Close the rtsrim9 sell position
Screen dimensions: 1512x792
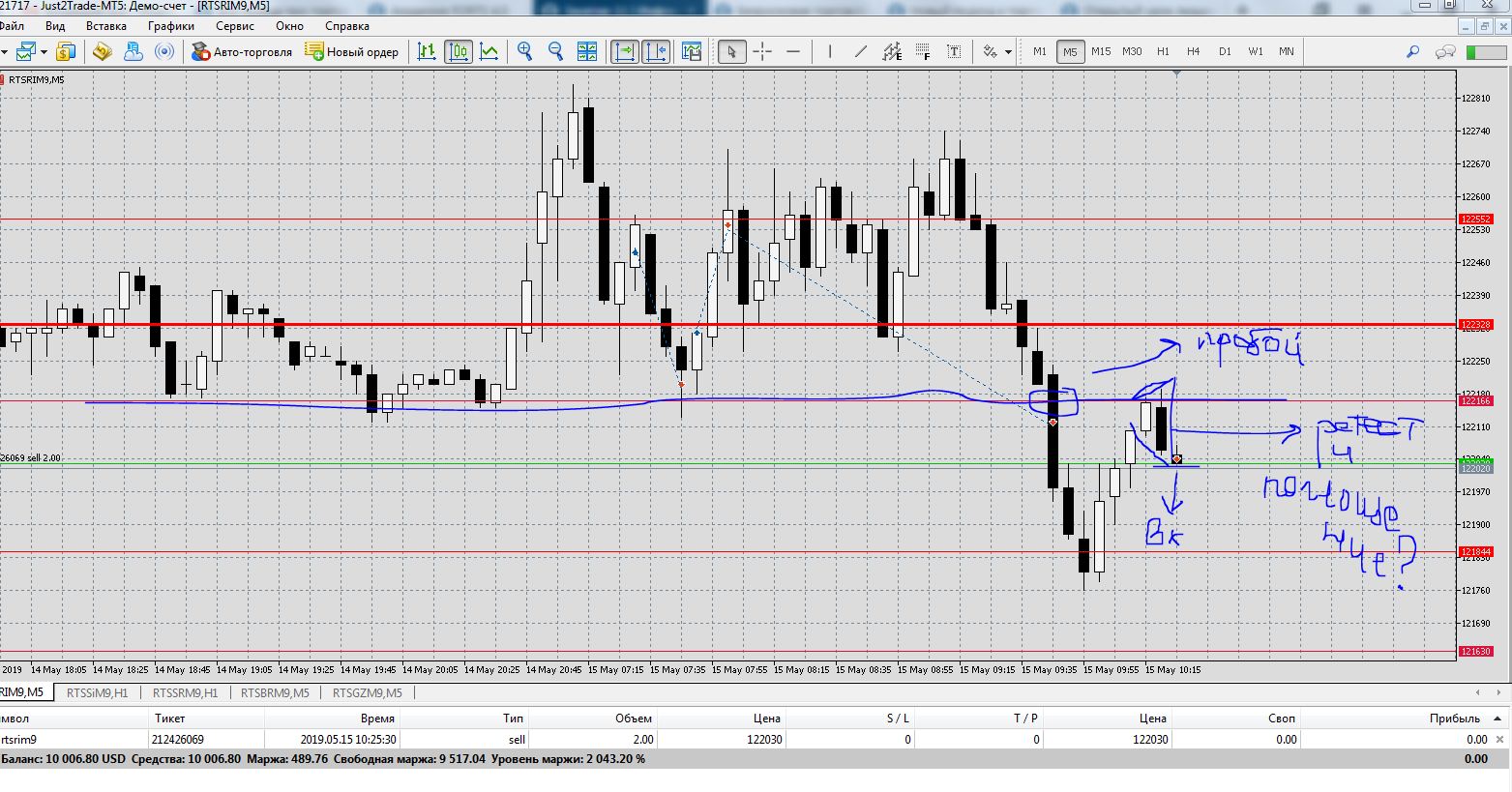1498,740
